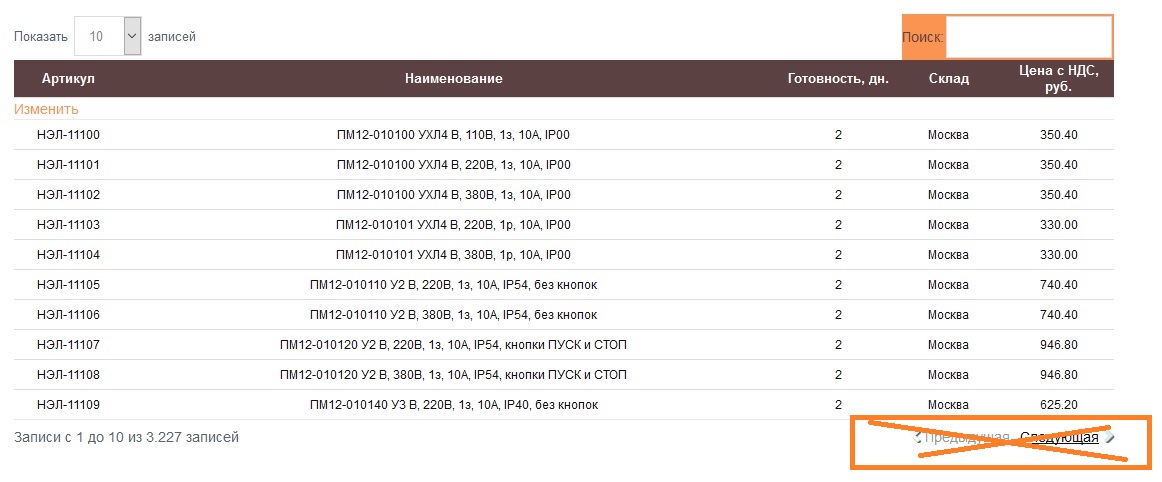The image size is (1162, 482).
Task: Click the Изменить link
Action: pos(46,109)
